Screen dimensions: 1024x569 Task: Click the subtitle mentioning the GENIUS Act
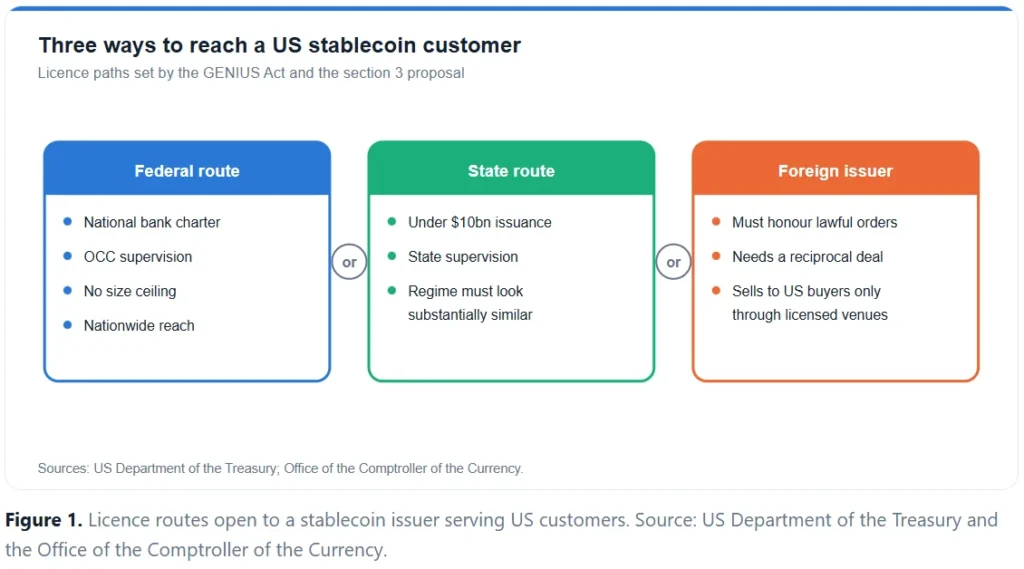click(x=251, y=73)
